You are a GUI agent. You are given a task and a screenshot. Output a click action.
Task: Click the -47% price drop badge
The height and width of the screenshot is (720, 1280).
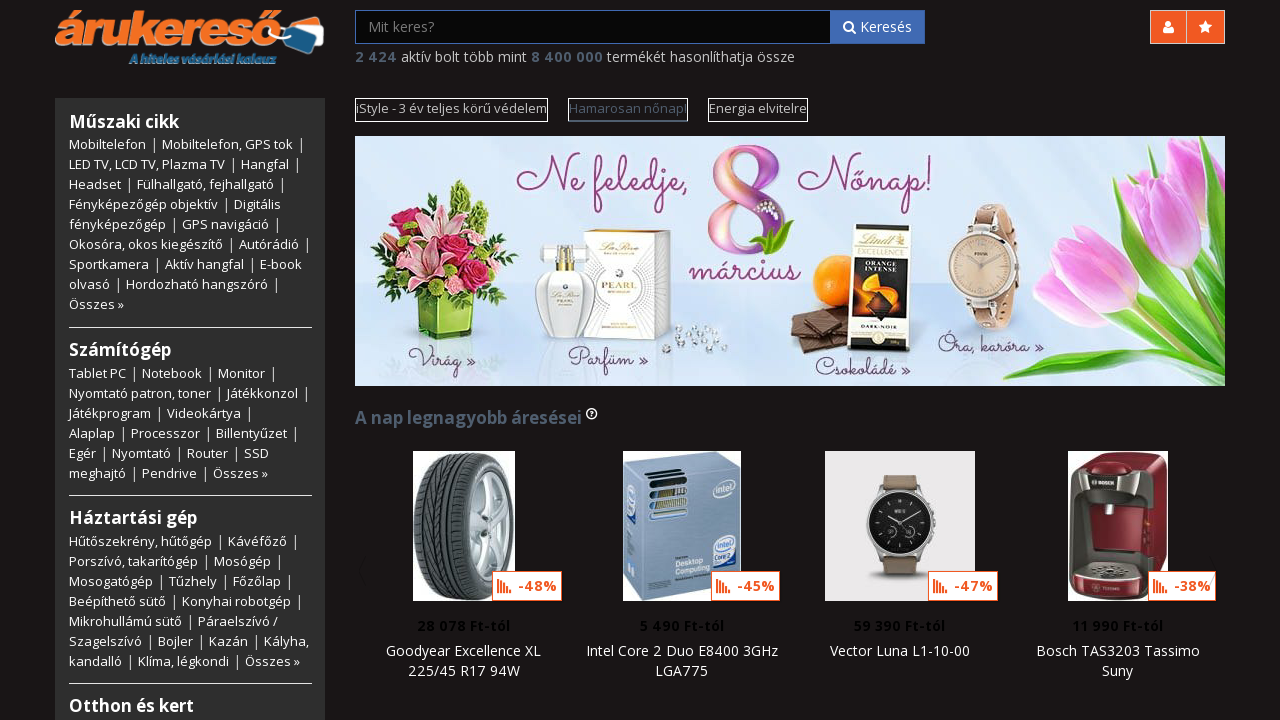pyautogui.click(x=963, y=586)
